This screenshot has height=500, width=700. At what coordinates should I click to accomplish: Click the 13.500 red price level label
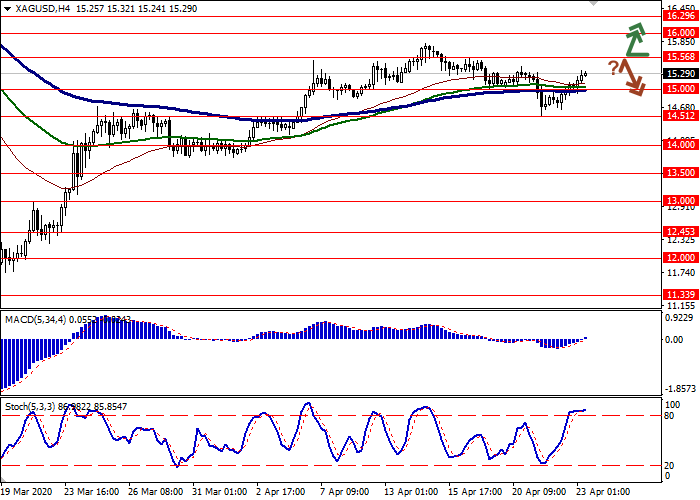(x=680, y=173)
